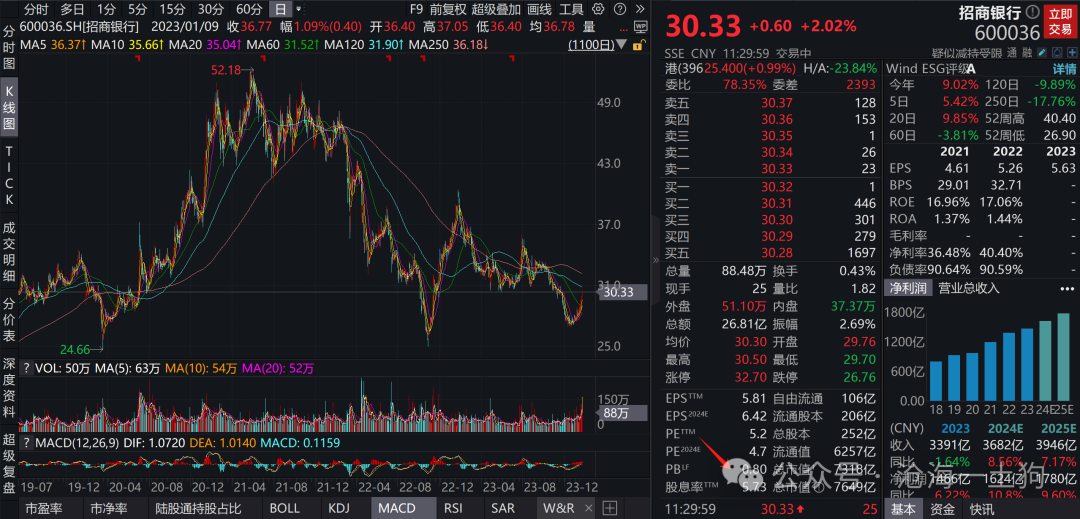Screen dimensions: 1080x519
Task: Toggle 前复权 price adjustment mode
Action: tap(447, 9)
